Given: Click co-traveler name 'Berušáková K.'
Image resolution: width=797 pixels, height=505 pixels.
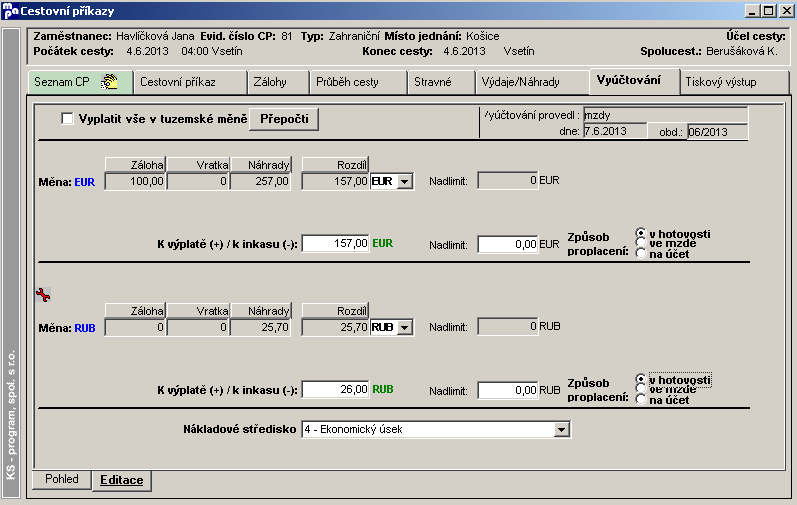Looking at the screenshot, I should click(742, 51).
